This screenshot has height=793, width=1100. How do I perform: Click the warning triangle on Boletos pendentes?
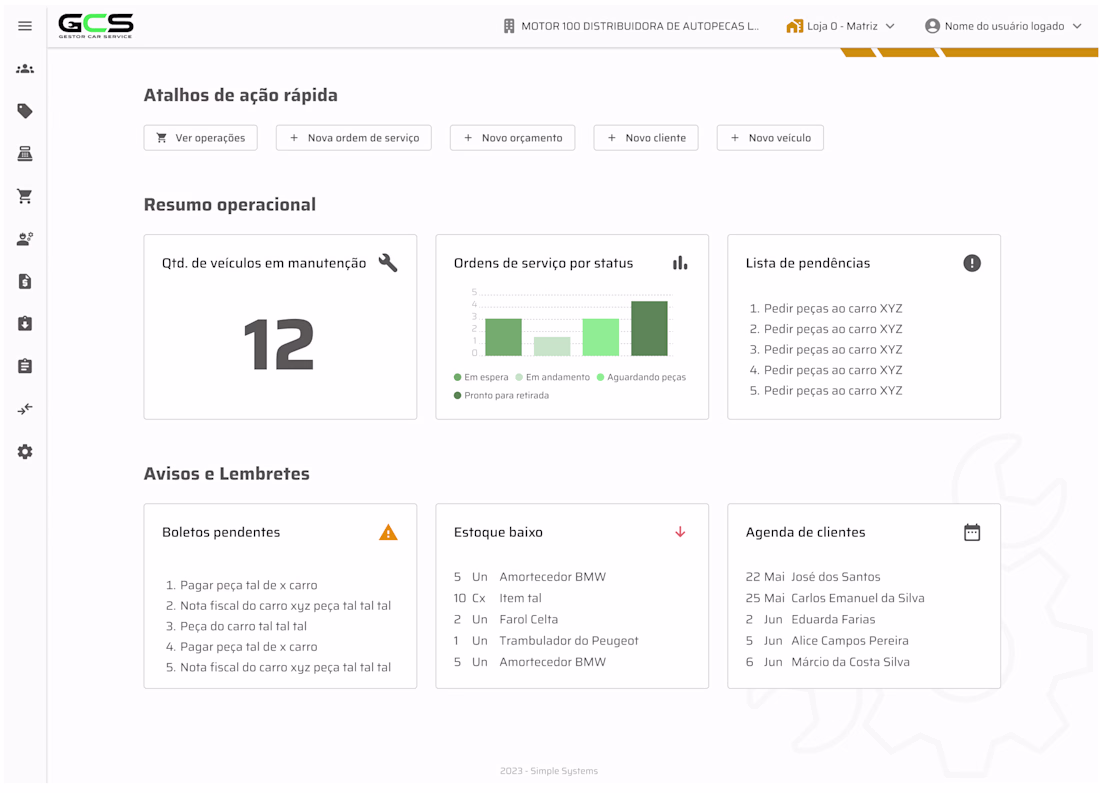tap(388, 533)
